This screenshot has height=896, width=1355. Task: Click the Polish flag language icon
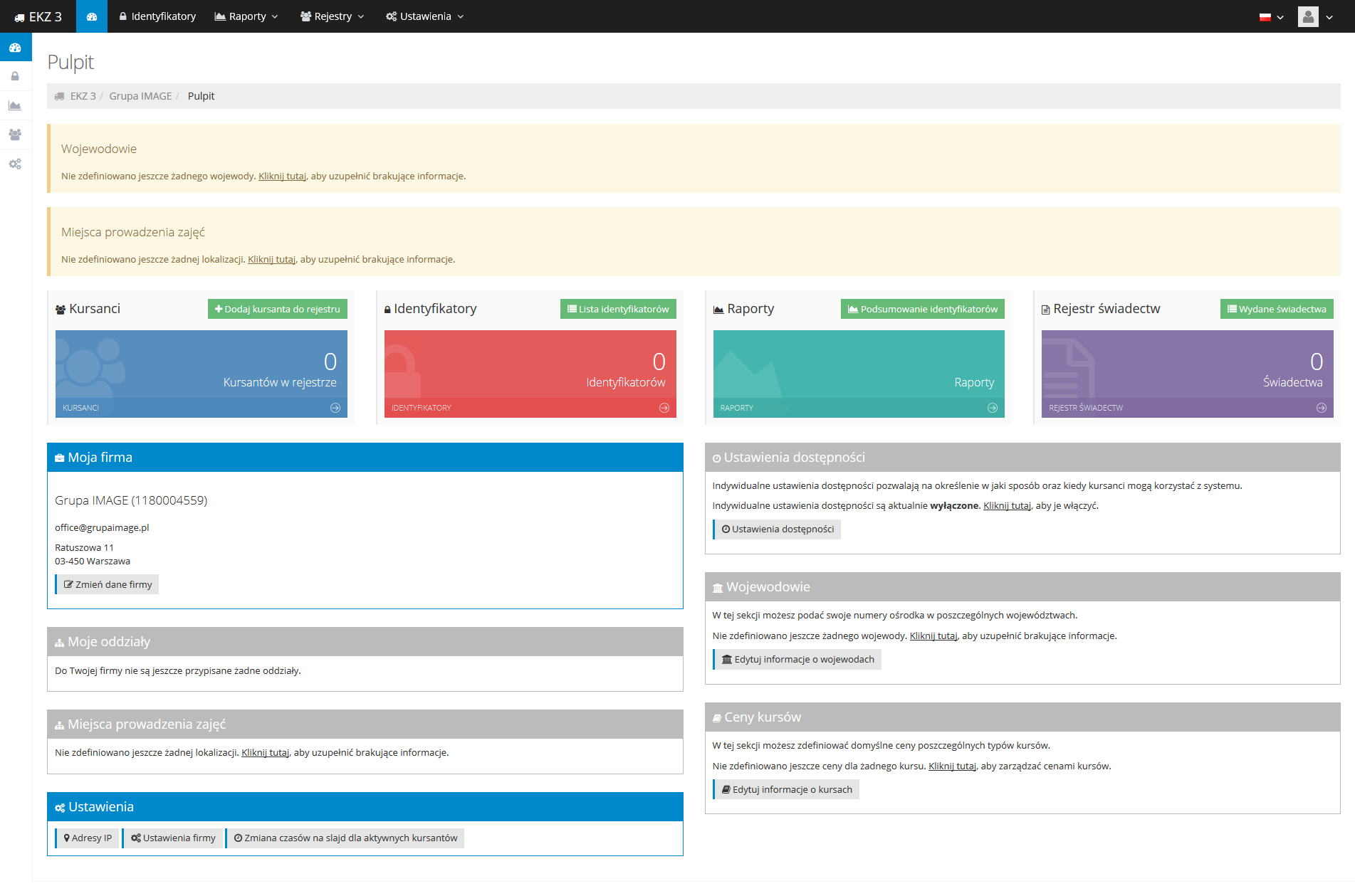pyautogui.click(x=1265, y=17)
